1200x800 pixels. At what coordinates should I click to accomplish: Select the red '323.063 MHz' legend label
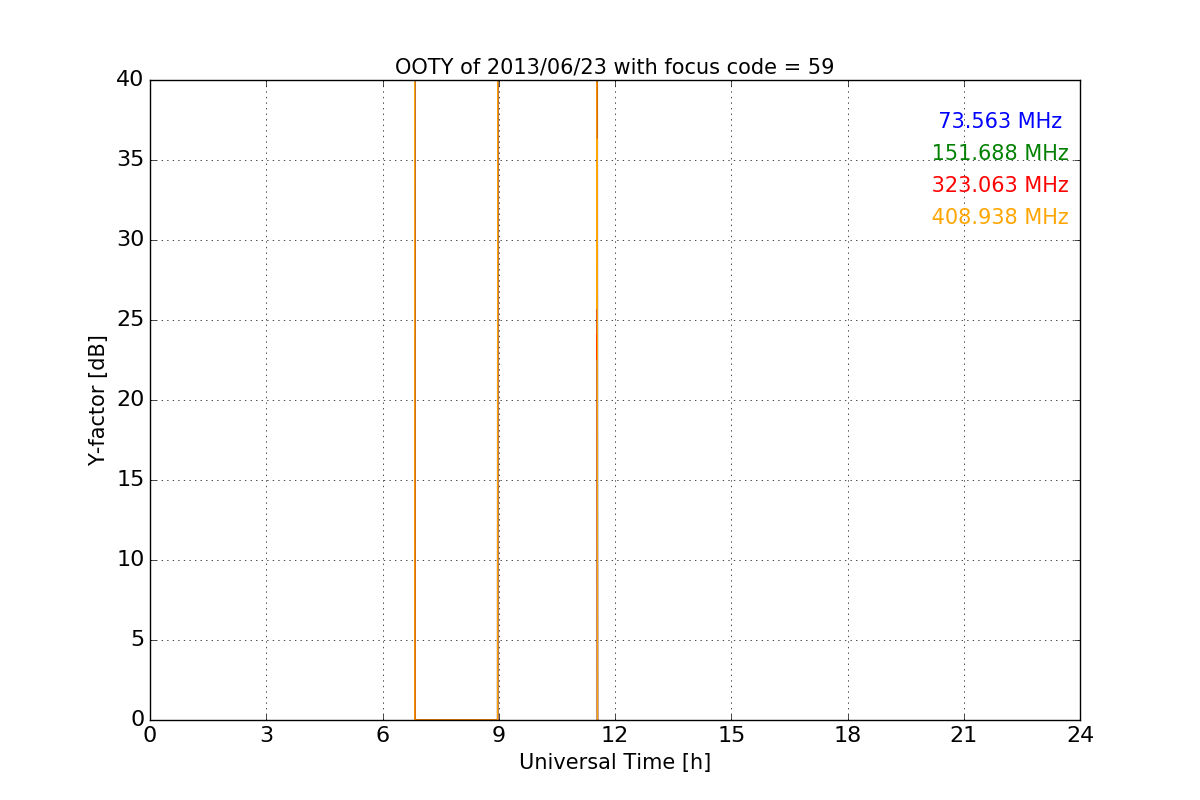[1000, 185]
